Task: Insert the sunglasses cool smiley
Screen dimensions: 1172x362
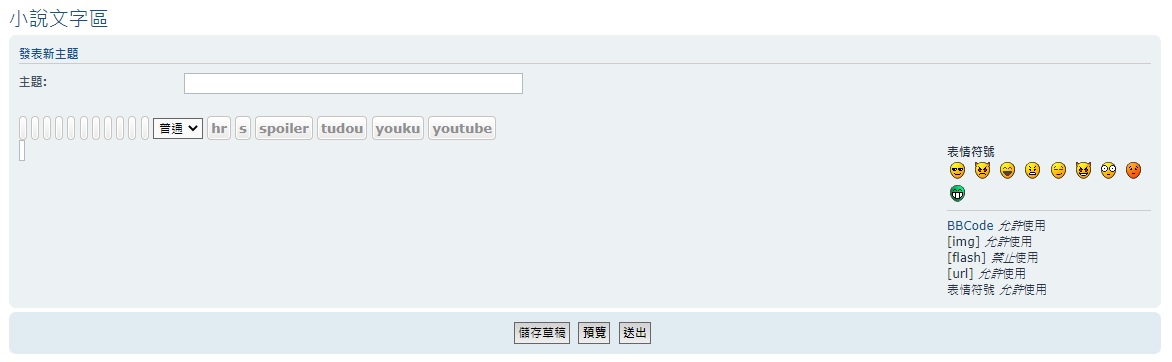Action: pyautogui.click(x=957, y=171)
